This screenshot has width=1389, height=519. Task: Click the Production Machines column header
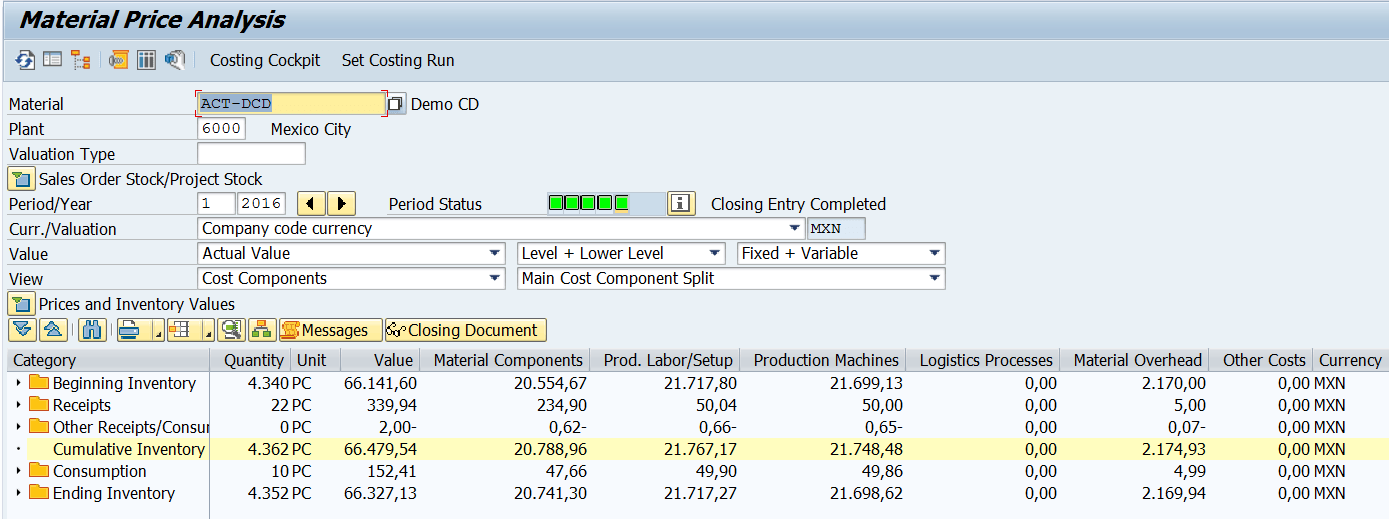click(x=824, y=360)
